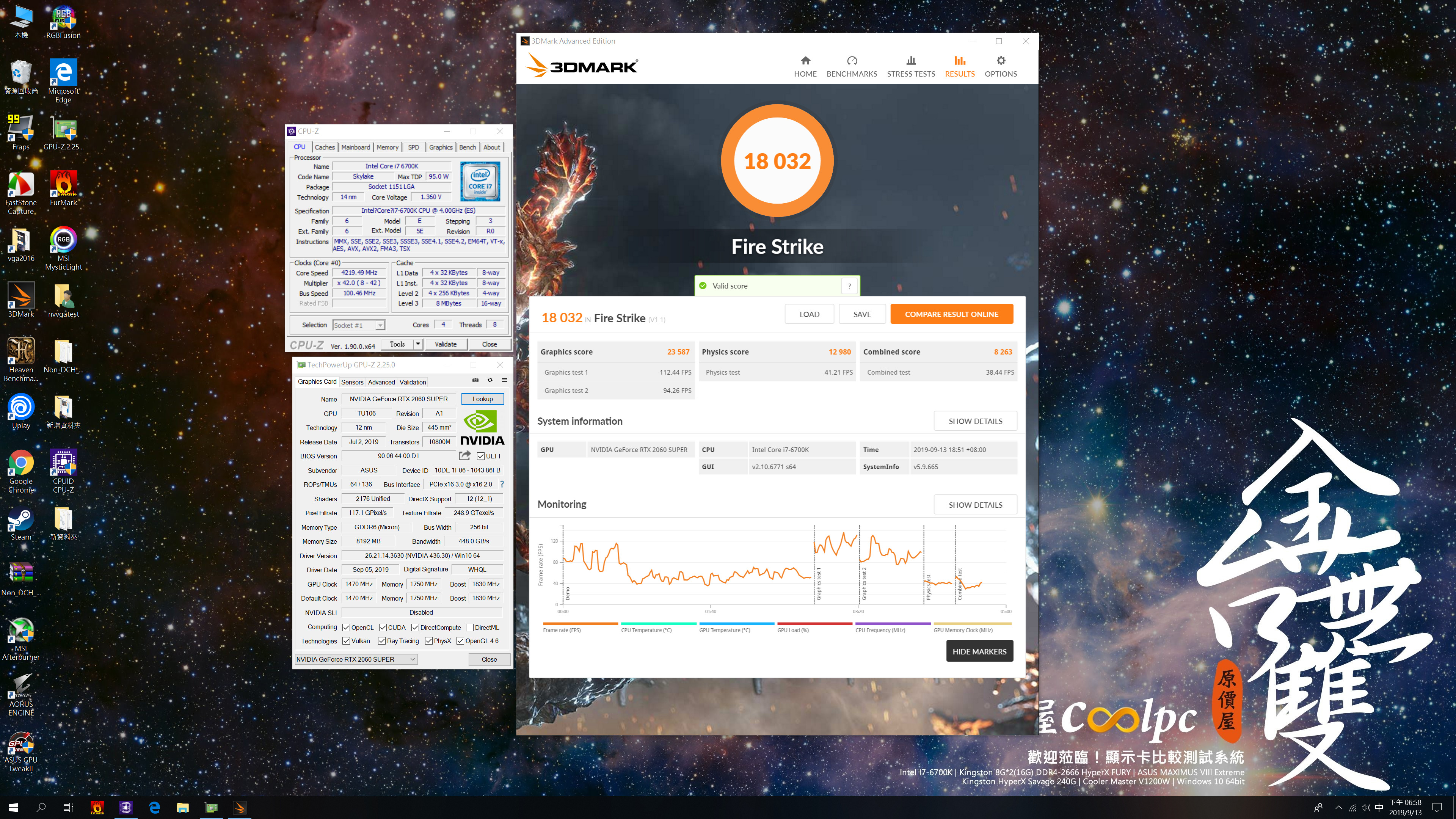The image size is (1456, 819).
Task: Click LOAD button in 3DMark
Action: coord(809,314)
